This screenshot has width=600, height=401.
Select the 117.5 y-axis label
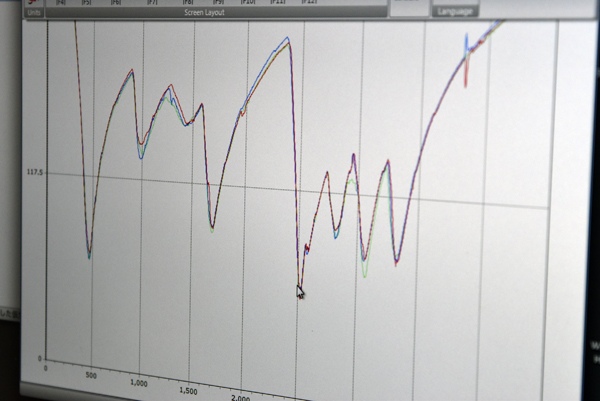point(34,171)
